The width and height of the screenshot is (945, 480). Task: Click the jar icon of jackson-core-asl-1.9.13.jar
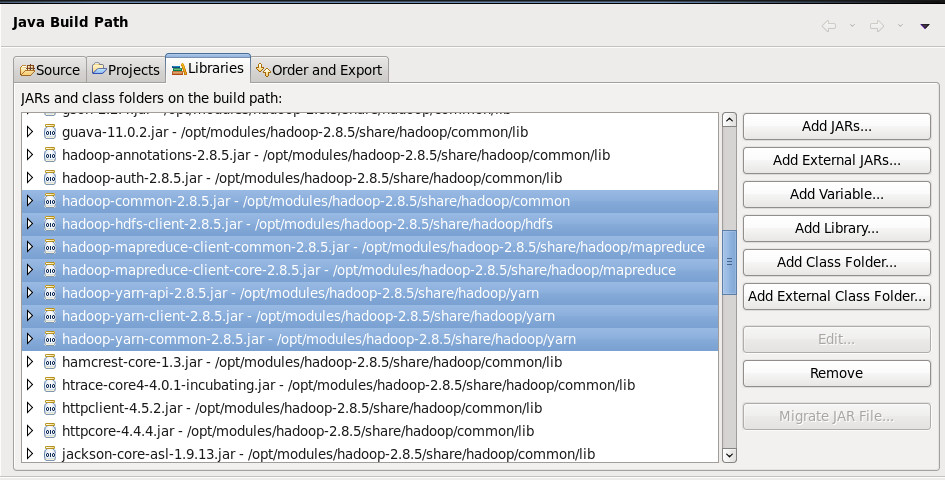[50, 454]
